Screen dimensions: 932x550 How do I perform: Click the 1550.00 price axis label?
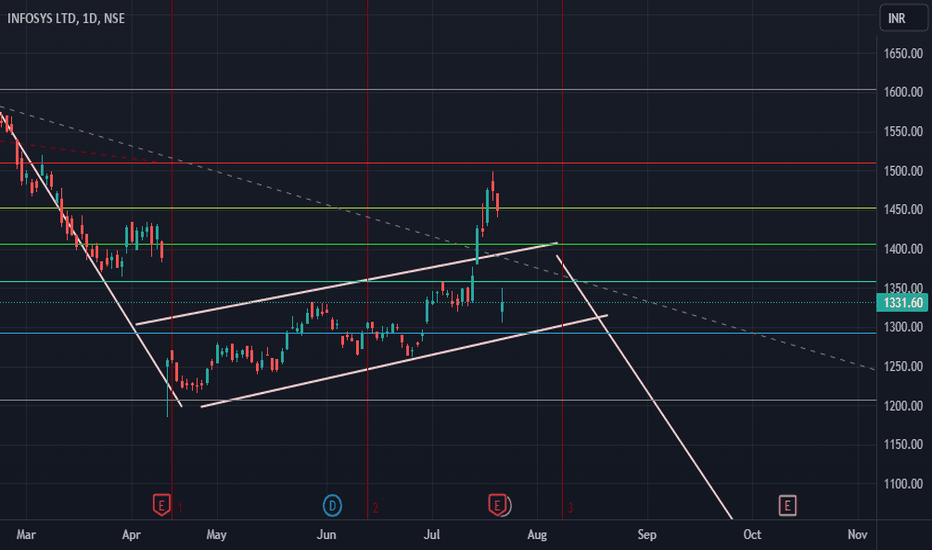tap(903, 131)
